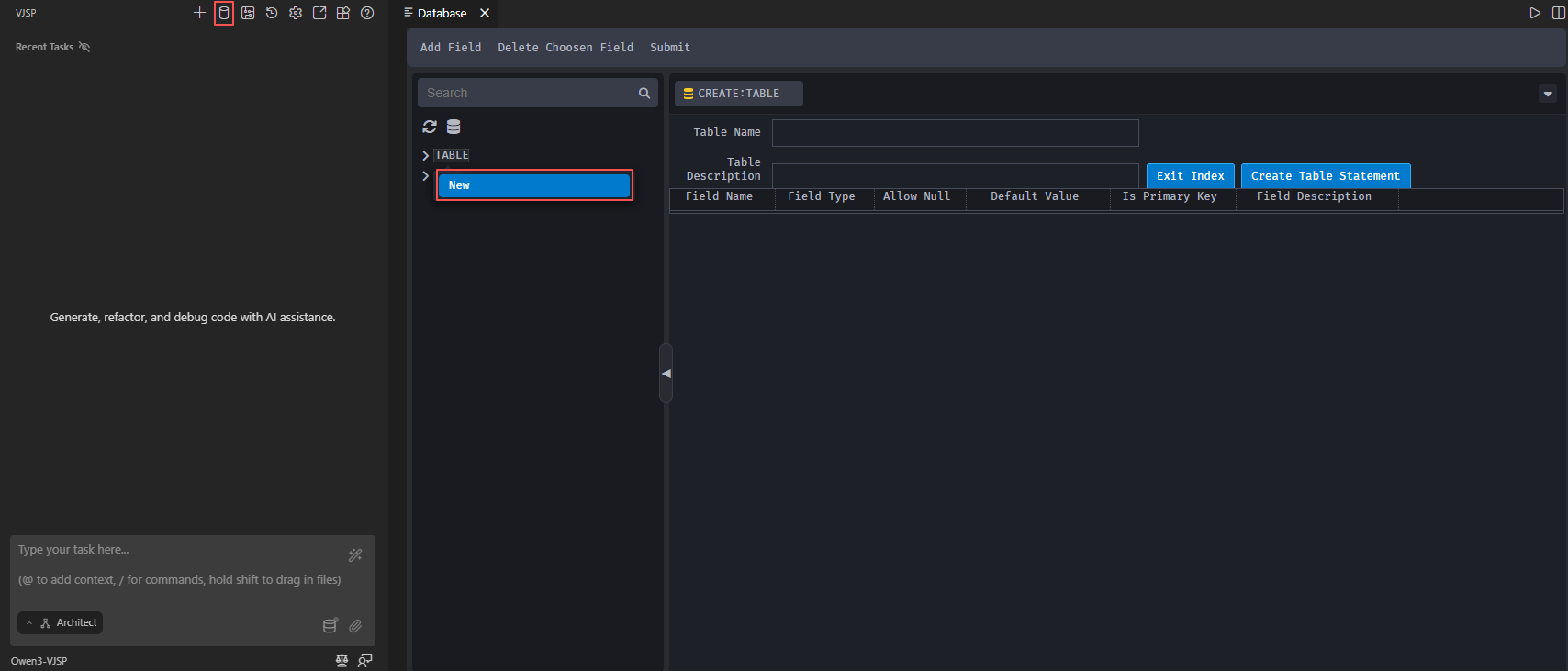Expand the TABLE tree node

tap(426, 155)
